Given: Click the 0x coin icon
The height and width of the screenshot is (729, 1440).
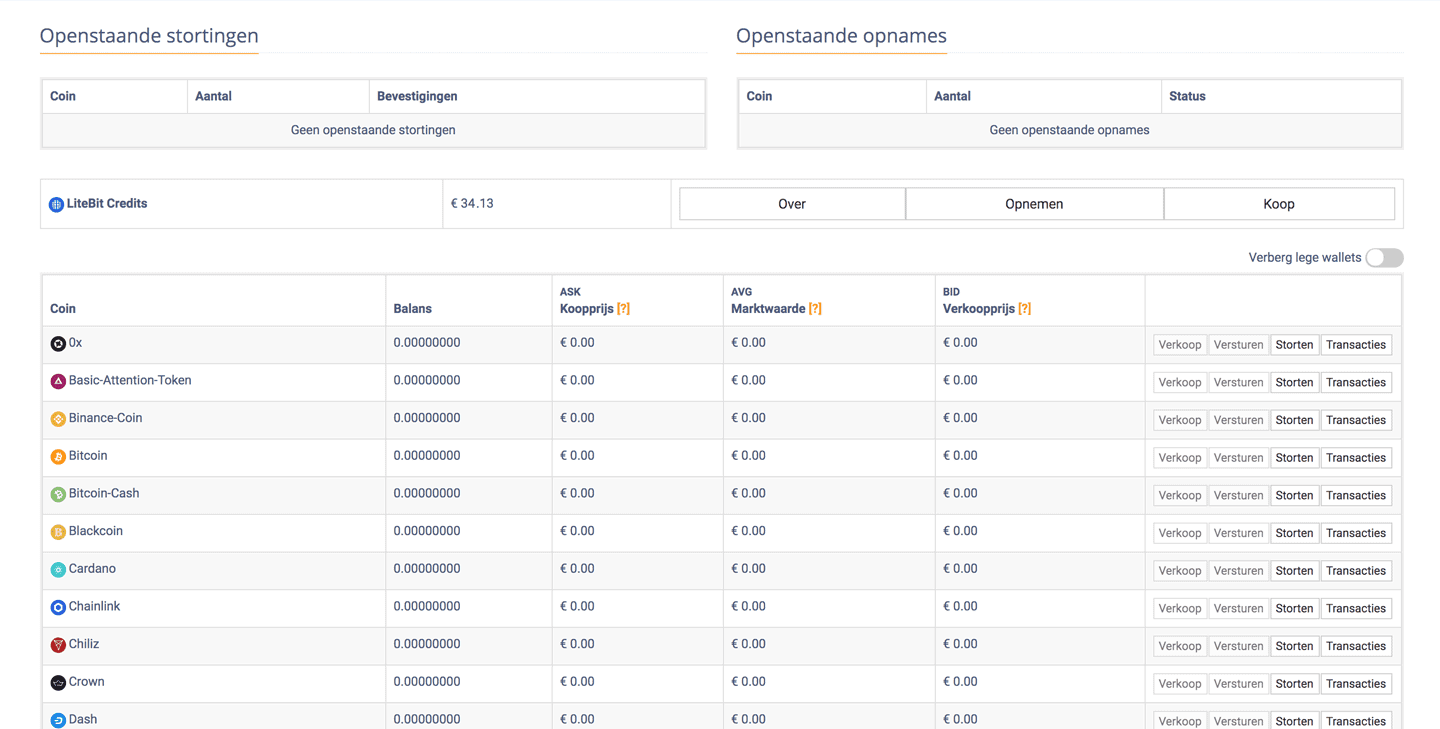Looking at the screenshot, I should [x=58, y=344].
